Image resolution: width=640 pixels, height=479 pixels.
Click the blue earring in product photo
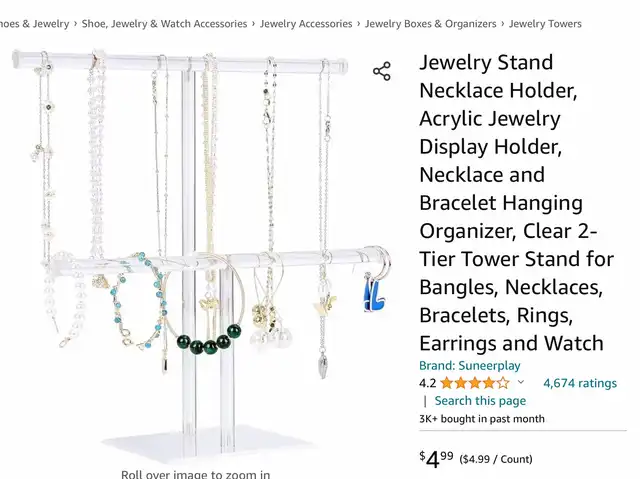(x=373, y=295)
